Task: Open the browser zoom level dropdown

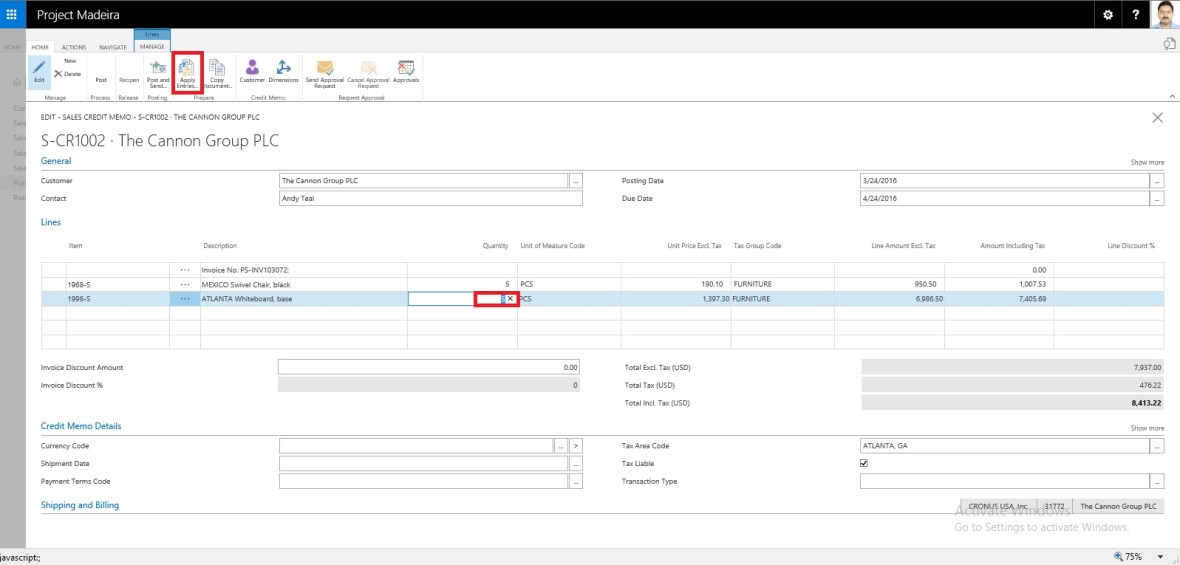Action: point(1160,556)
